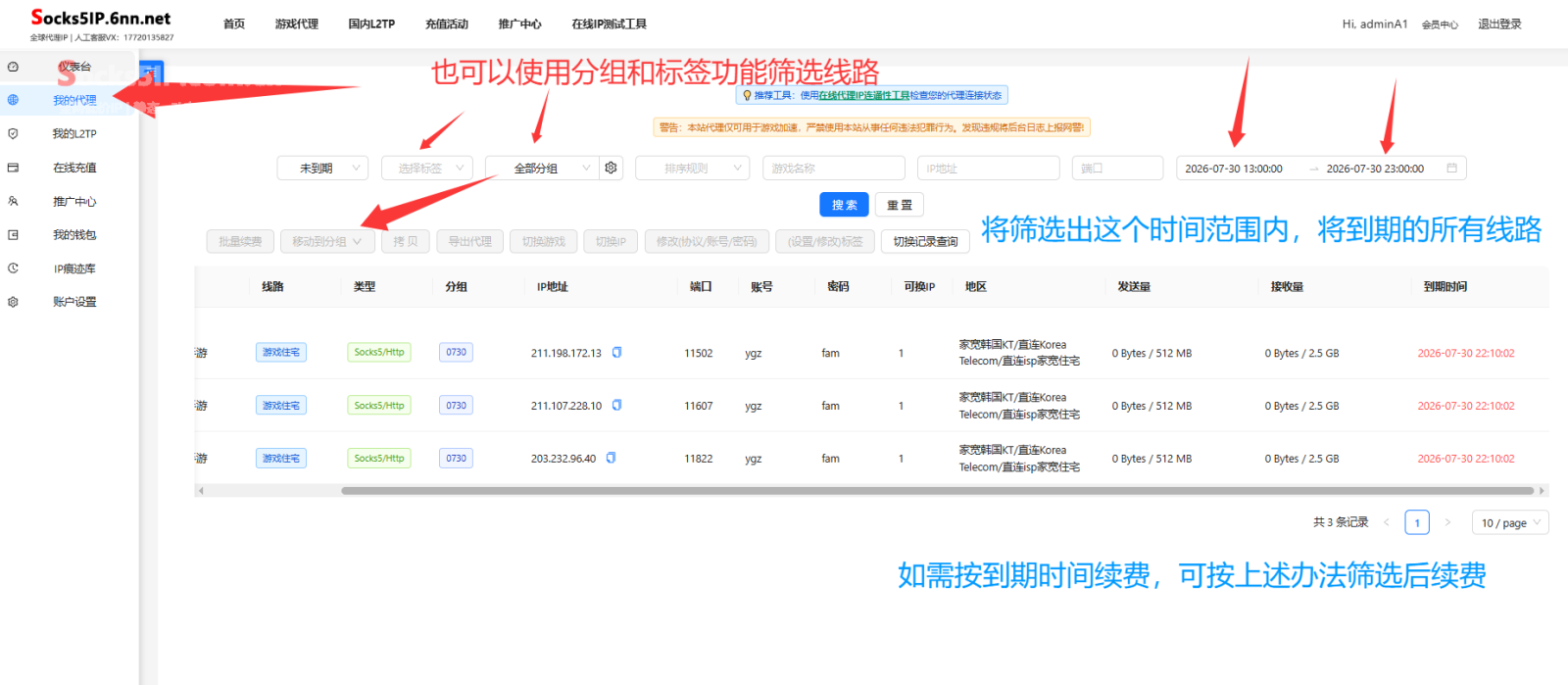The width and height of the screenshot is (1568, 685).
Task: Click the blue 搜索 search button
Action: point(844,204)
